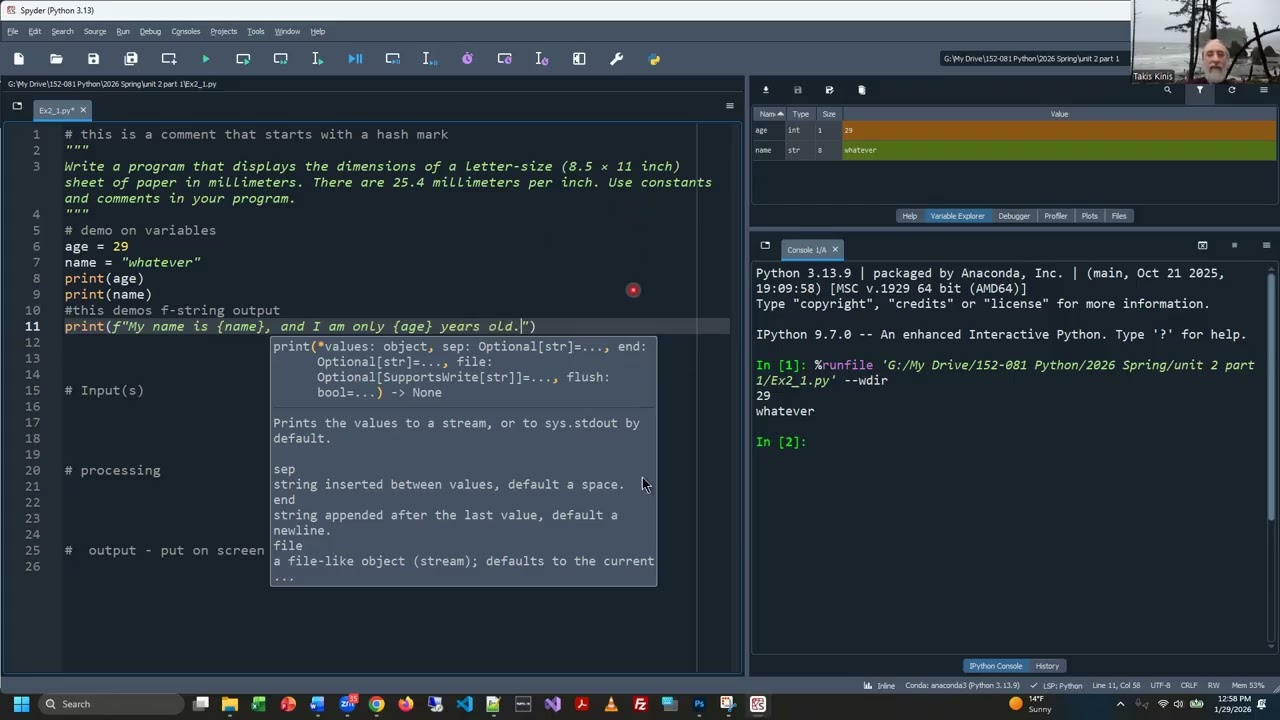Close the Console 1/A tab
Screen dimensions: 1280x720
(x=835, y=249)
